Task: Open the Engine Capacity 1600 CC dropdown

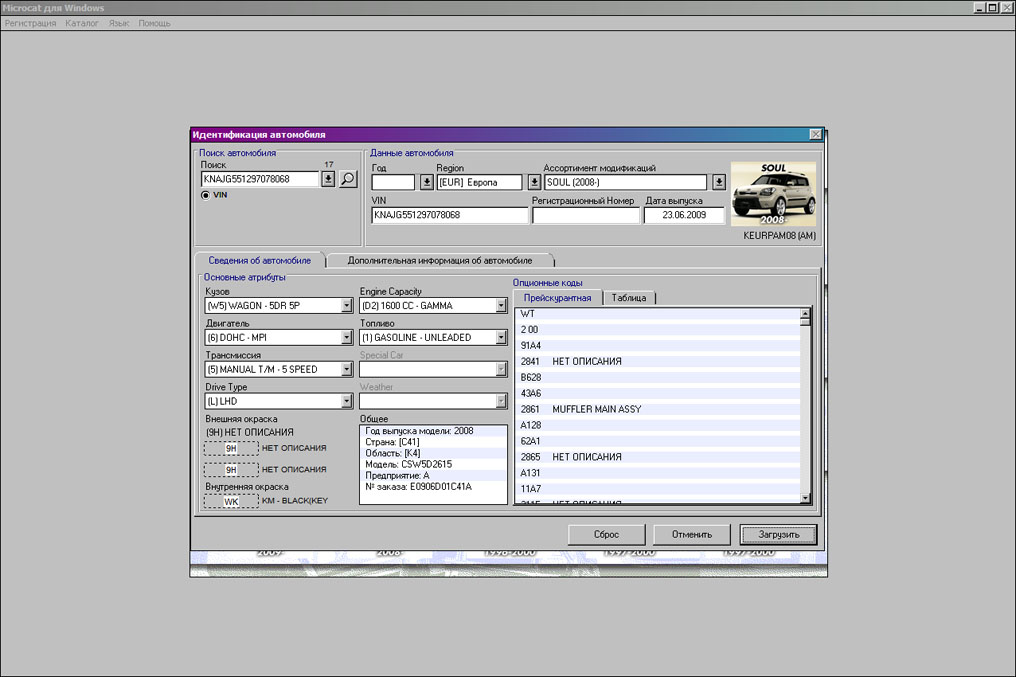Action: point(501,306)
